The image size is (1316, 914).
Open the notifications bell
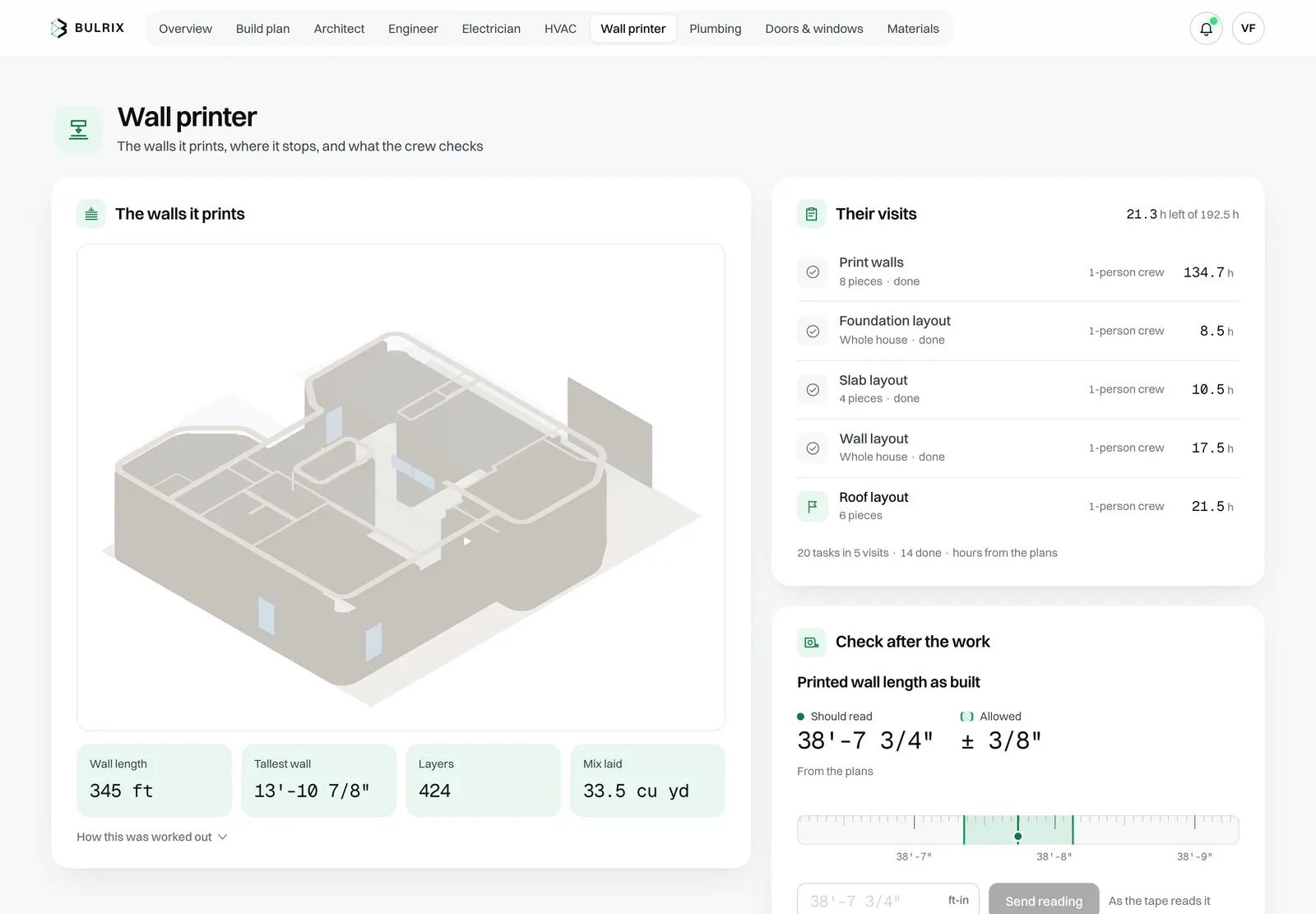1206,29
